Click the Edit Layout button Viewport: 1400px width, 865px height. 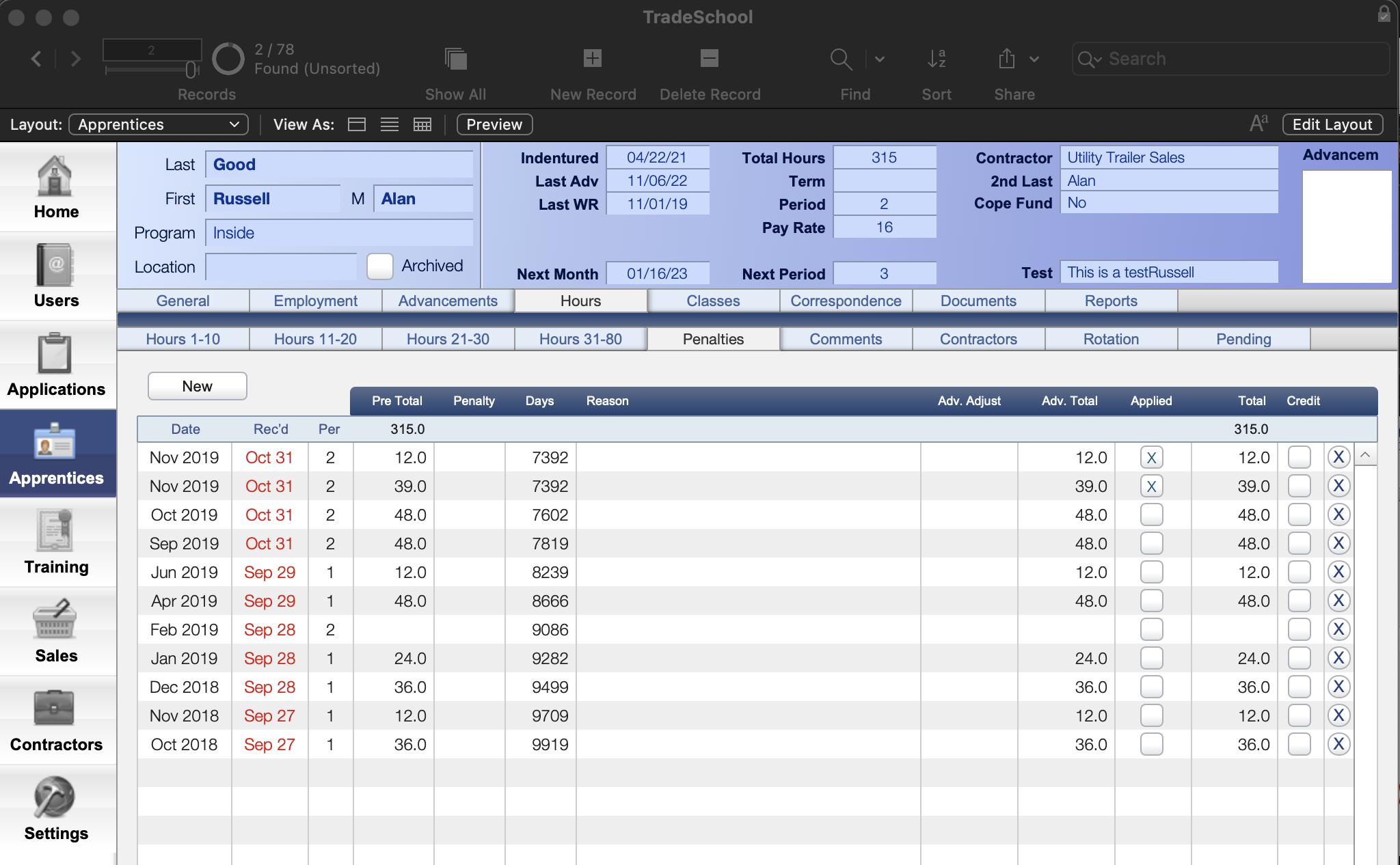(x=1332, y=124)
